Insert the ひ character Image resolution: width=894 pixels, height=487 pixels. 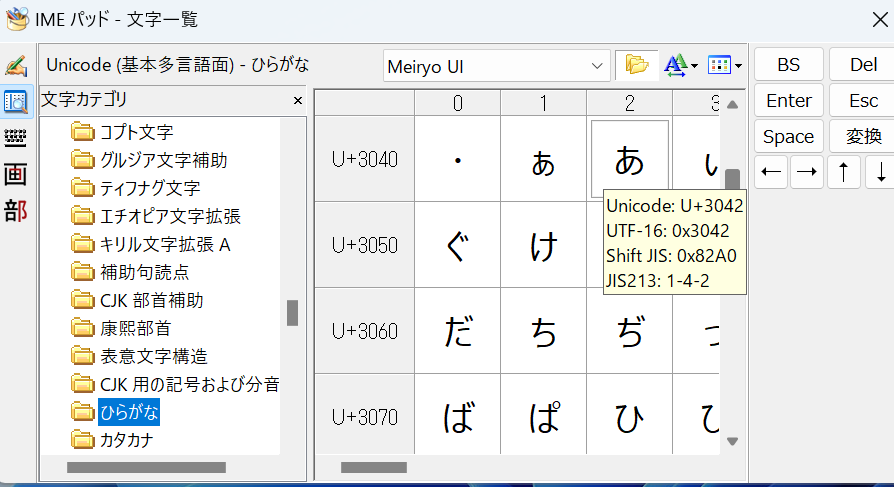point(629,415)
